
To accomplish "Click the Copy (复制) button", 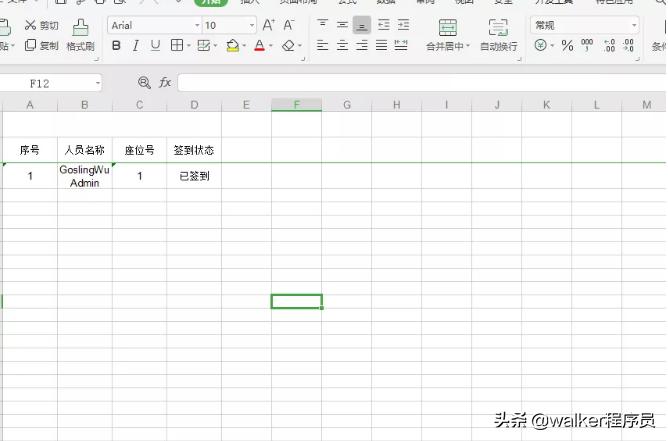I will coord(41,45).
